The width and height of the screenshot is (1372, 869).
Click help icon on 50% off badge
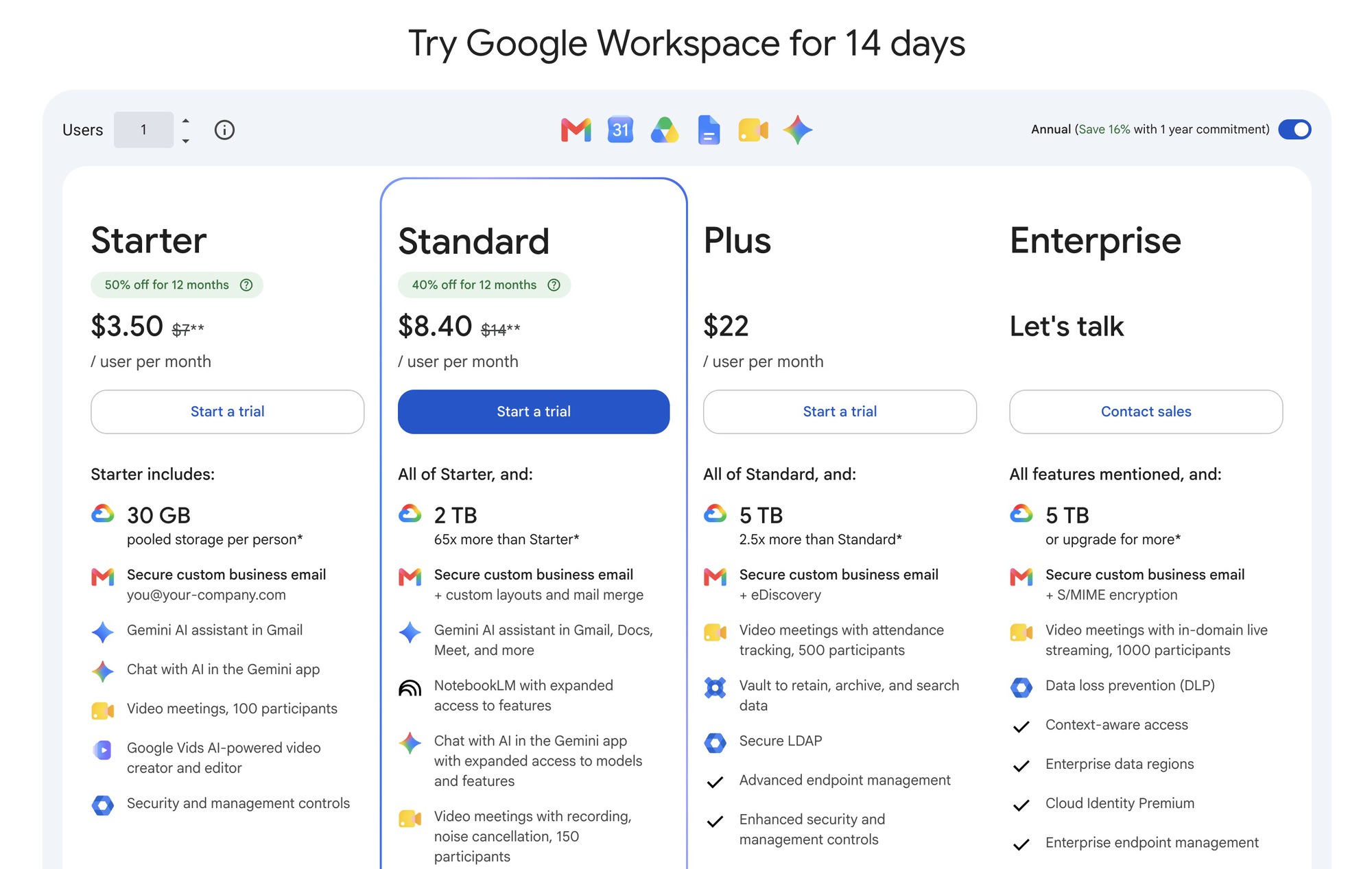tap(246, 285)
